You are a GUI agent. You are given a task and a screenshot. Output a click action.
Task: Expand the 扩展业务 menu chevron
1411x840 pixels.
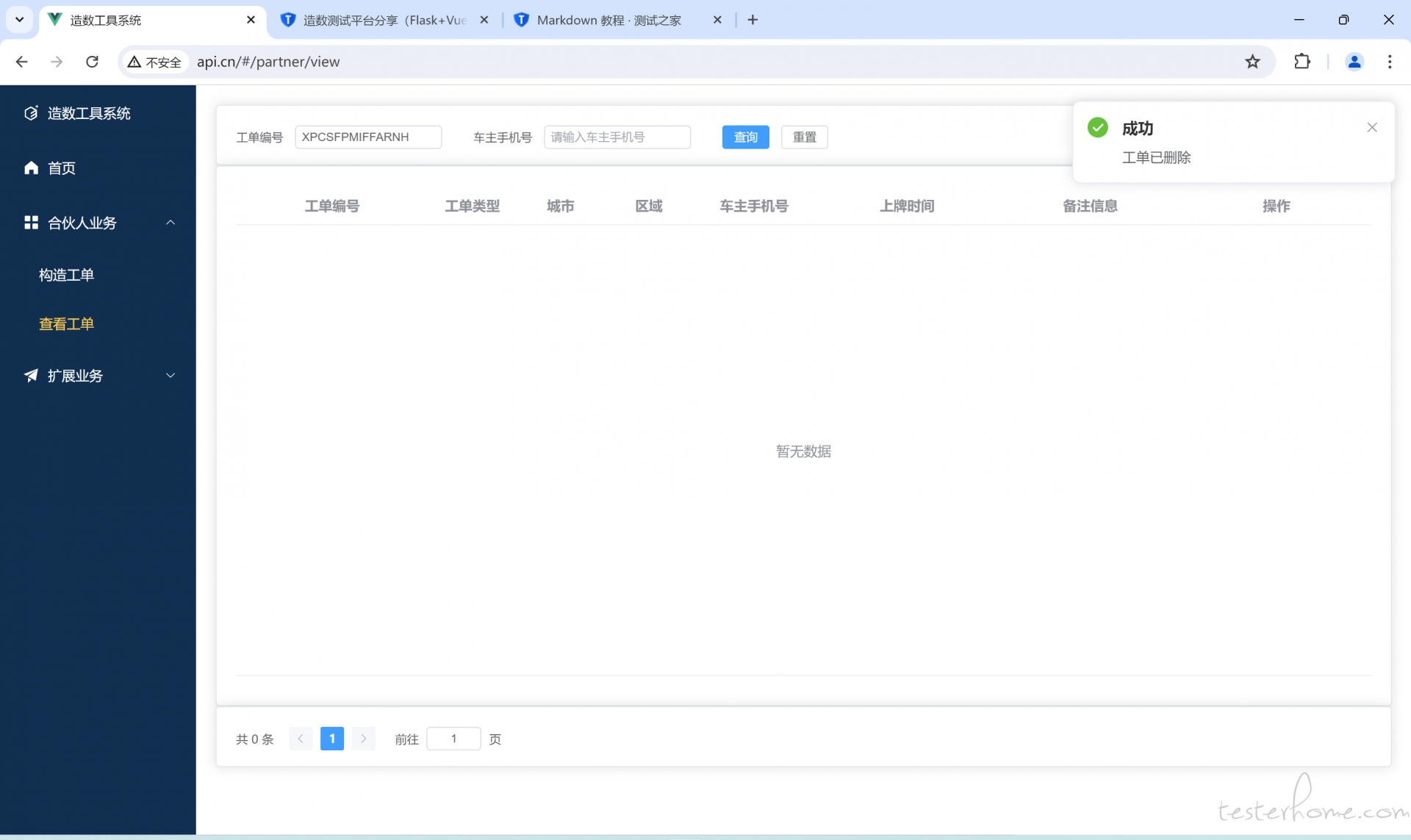point(170,376)
